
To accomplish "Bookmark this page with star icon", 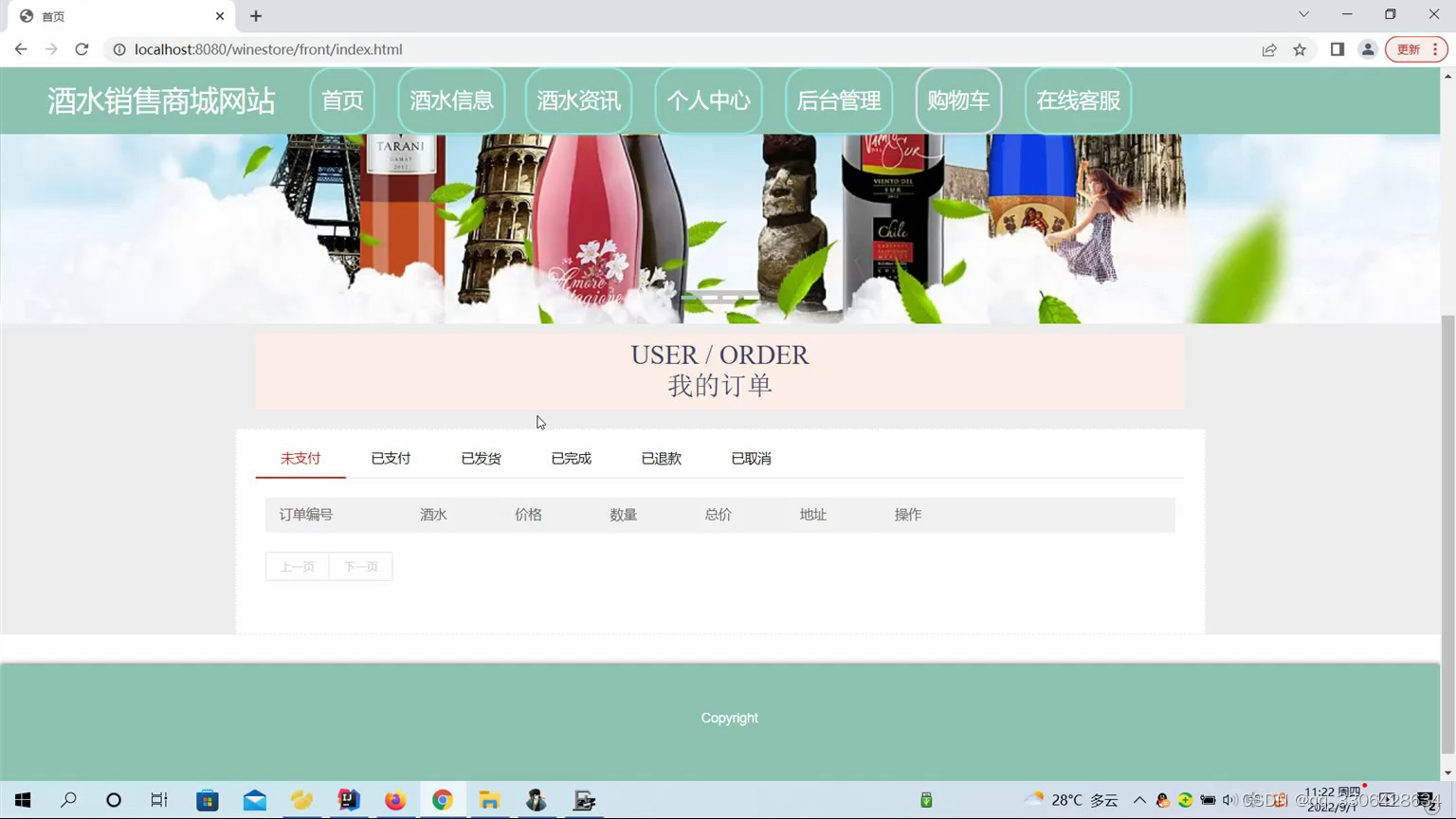I will point(1300,49).
